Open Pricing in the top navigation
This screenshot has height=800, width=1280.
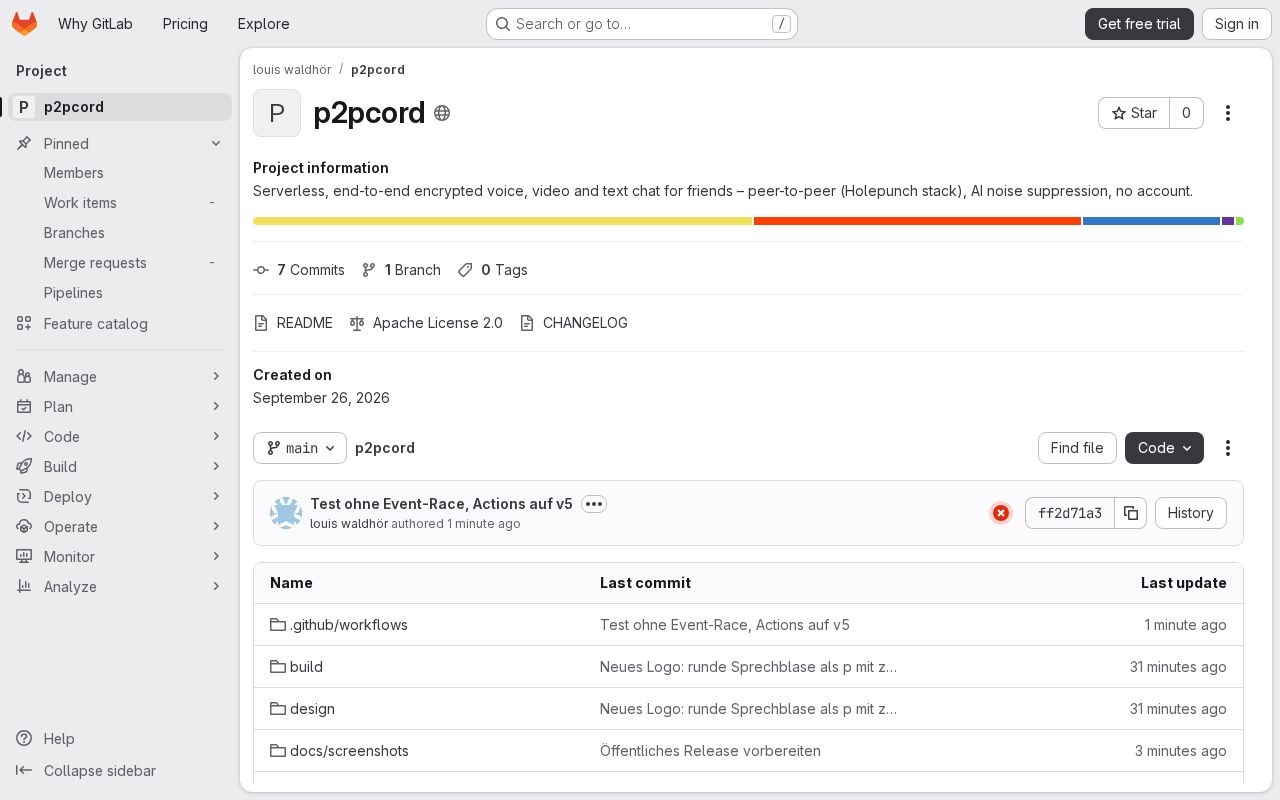[185, 24]
